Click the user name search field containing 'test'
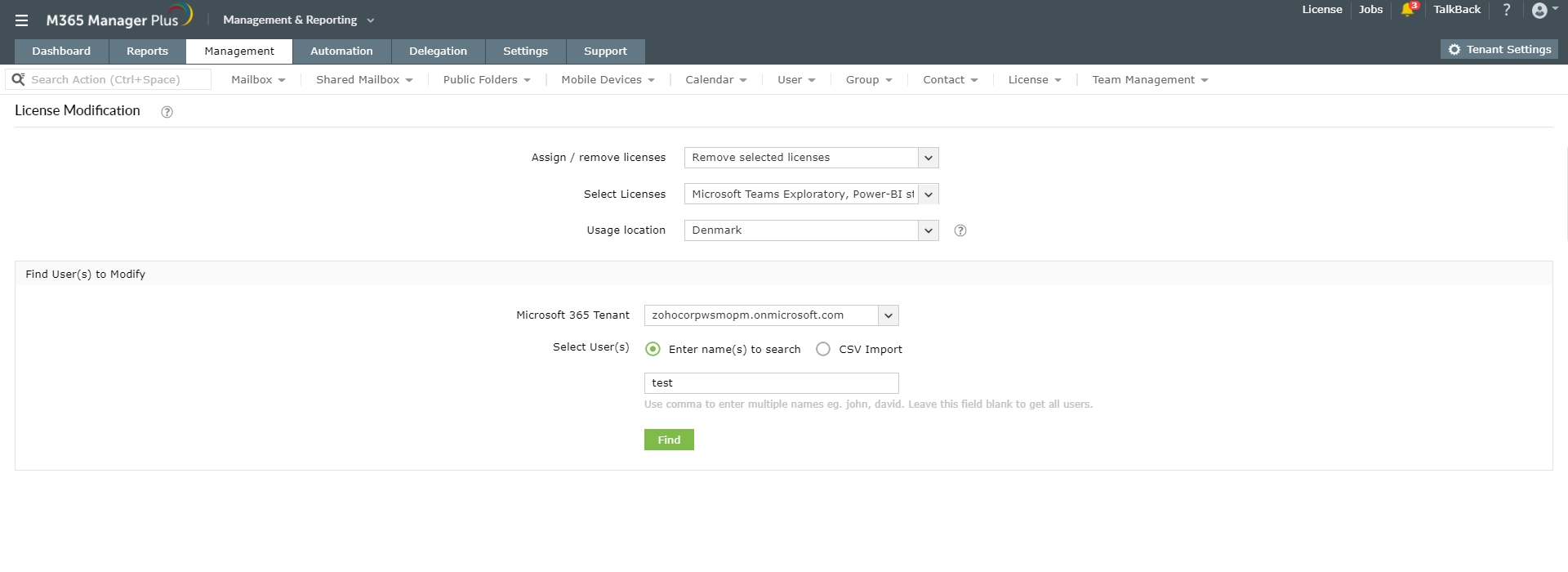Screen dimensions: 1568x572 pyautogui.click(x=771, y=383)
